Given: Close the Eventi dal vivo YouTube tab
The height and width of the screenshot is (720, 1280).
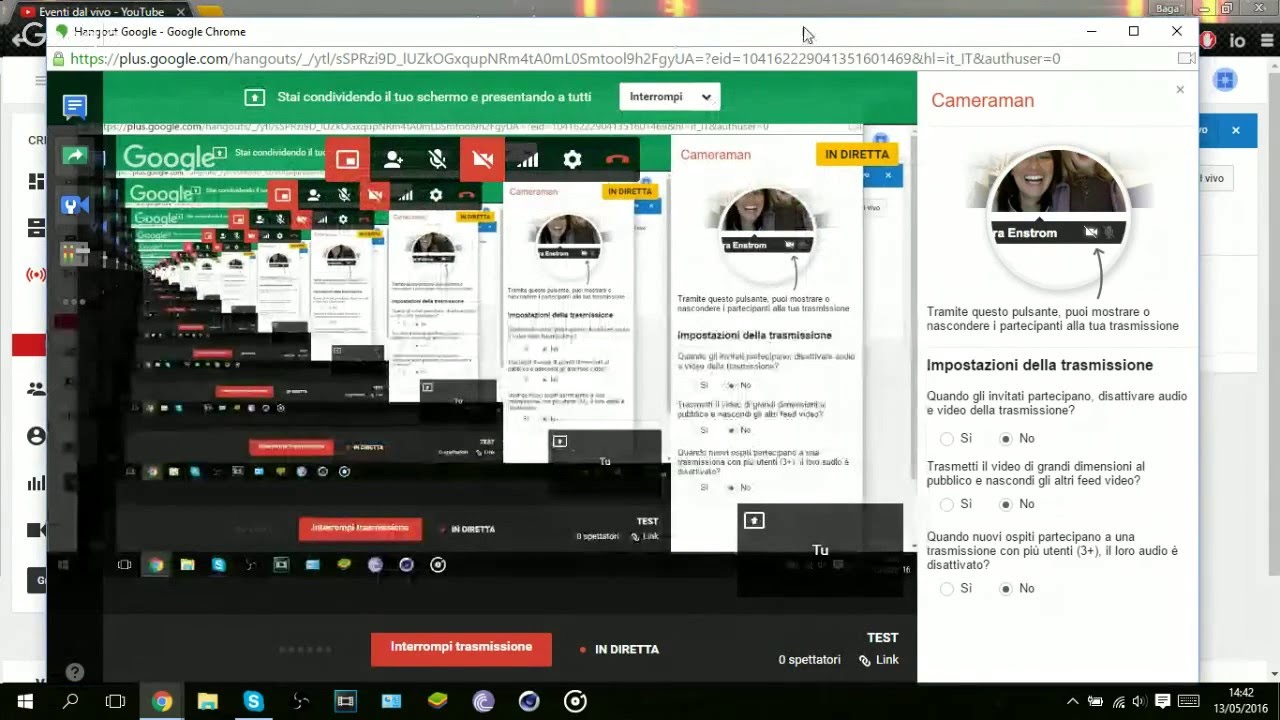Looking at the screenshot, I should click(181, 11).
